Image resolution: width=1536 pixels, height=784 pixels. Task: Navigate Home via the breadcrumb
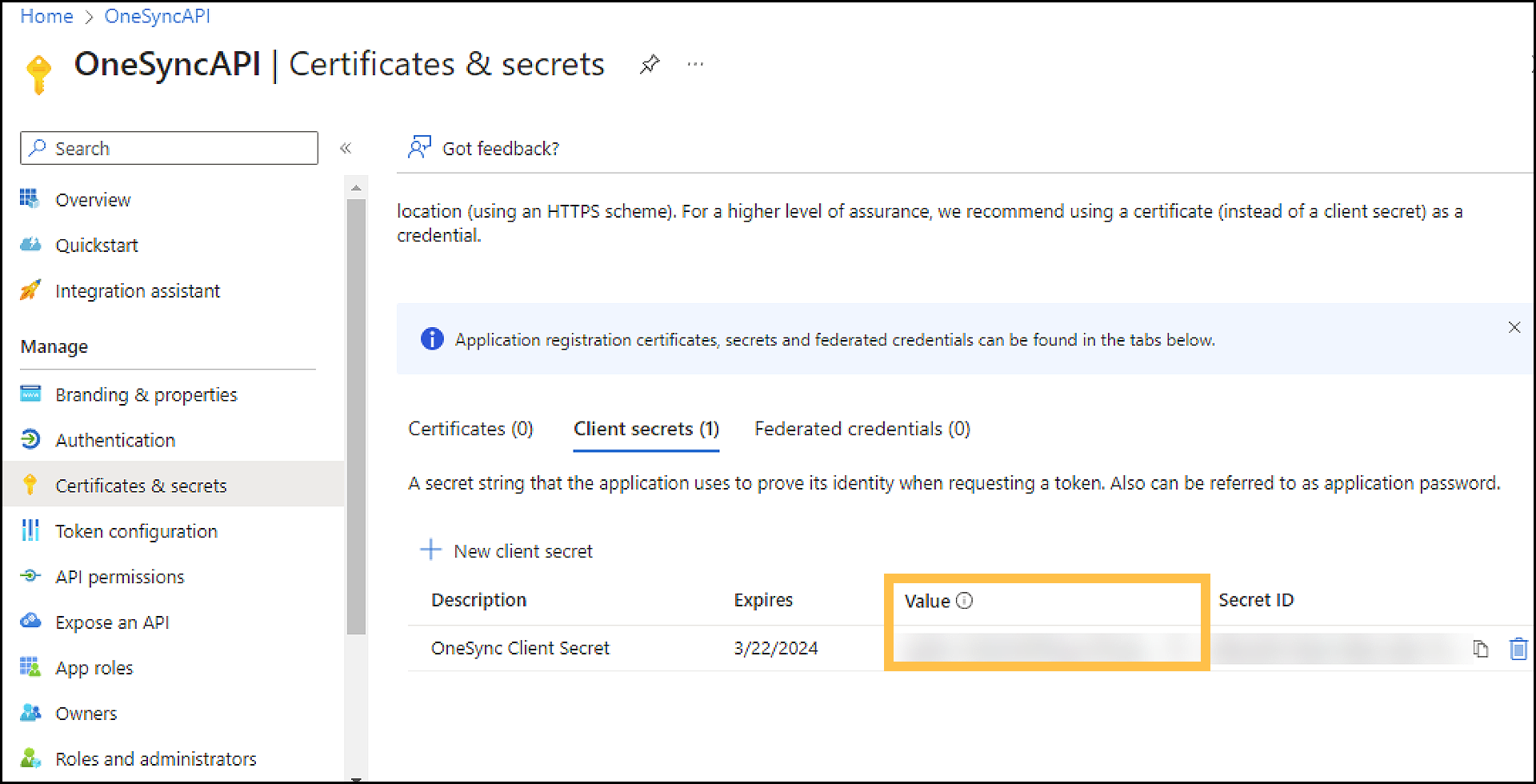[x=46, y=15]
